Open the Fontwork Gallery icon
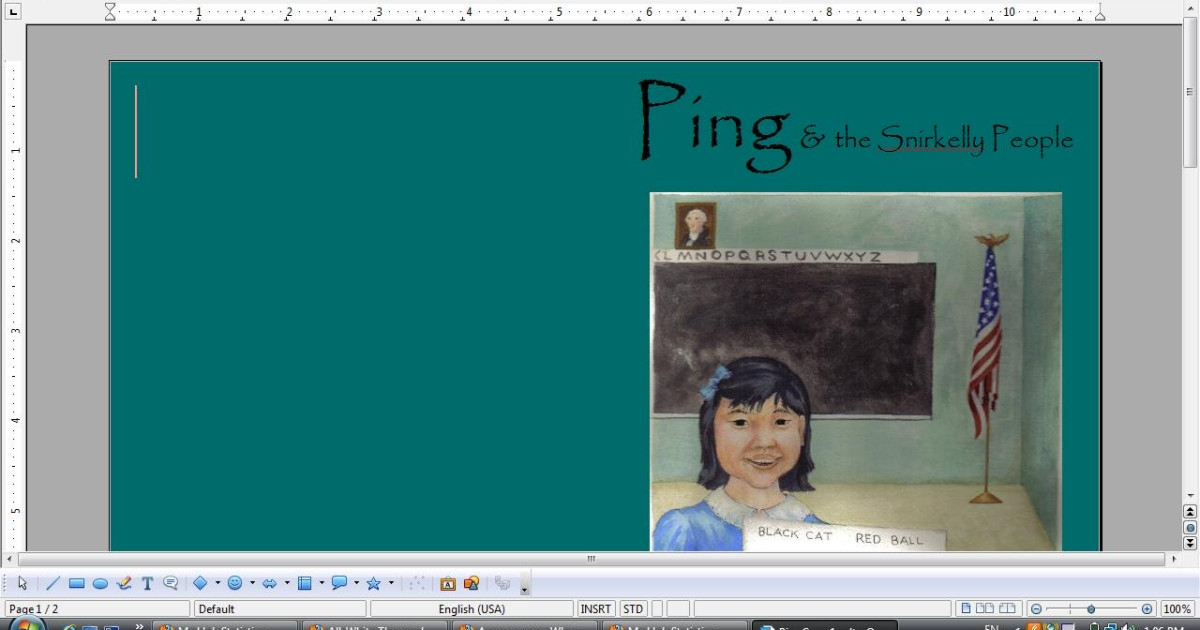The width and height of the screenshot is (1200, 630). [x=448, y=584]
